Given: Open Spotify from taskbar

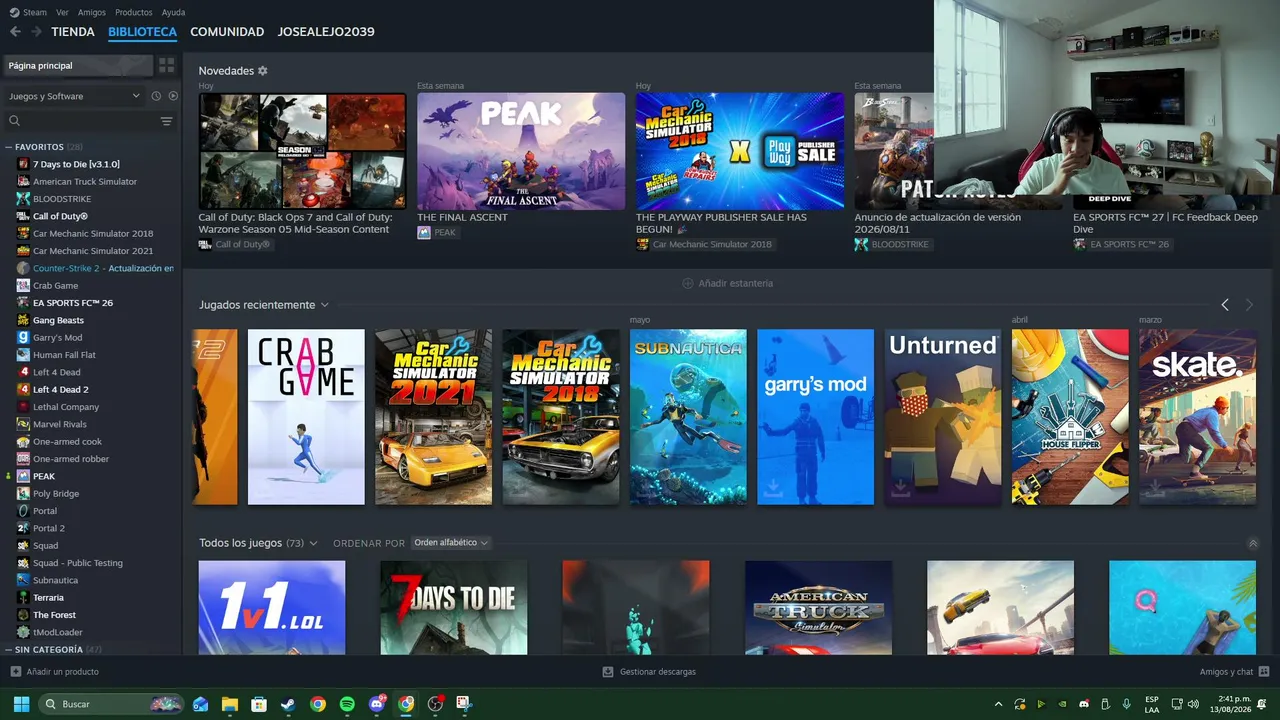Looking at the screenshot, I should pyautogui.click(x=347, y=704).
